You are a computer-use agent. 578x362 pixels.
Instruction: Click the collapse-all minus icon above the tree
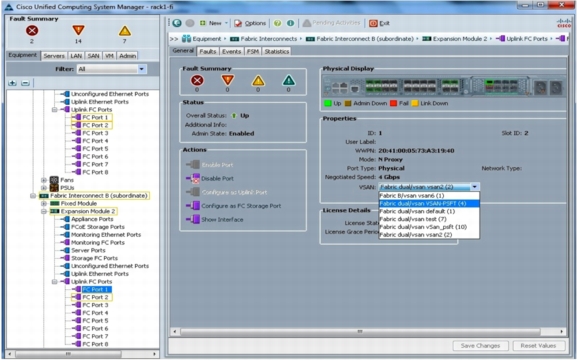tap(25, 83)
